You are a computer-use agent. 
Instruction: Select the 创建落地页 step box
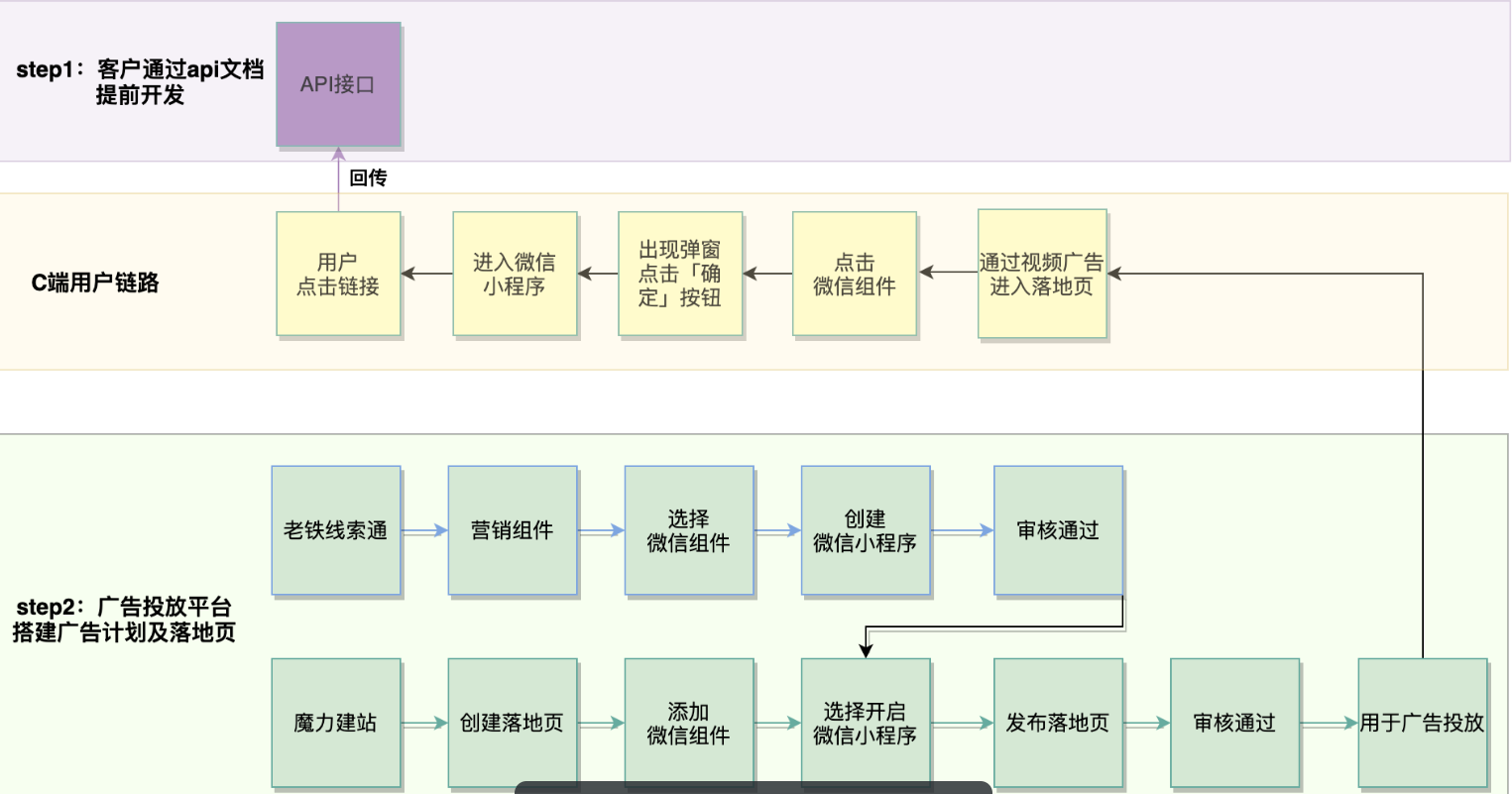pyautogui.click(x=512, y=724)
